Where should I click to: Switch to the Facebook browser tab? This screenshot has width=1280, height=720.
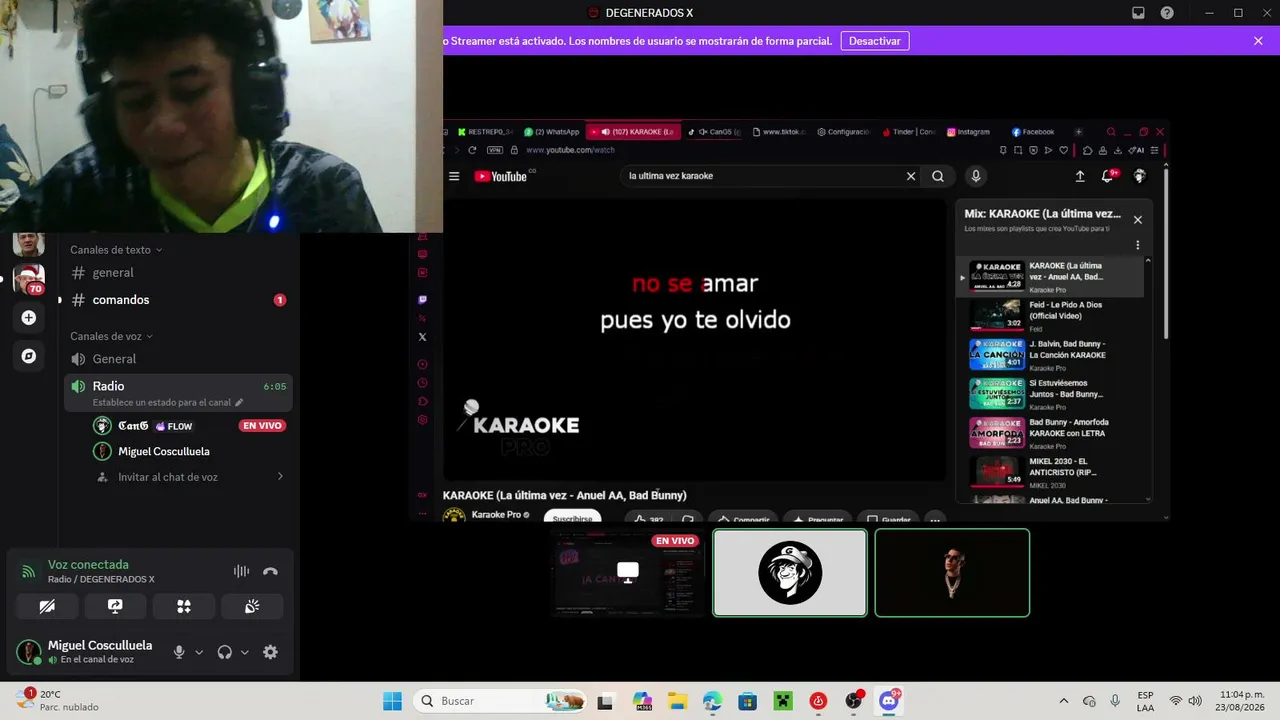(x=1033, y=132)
